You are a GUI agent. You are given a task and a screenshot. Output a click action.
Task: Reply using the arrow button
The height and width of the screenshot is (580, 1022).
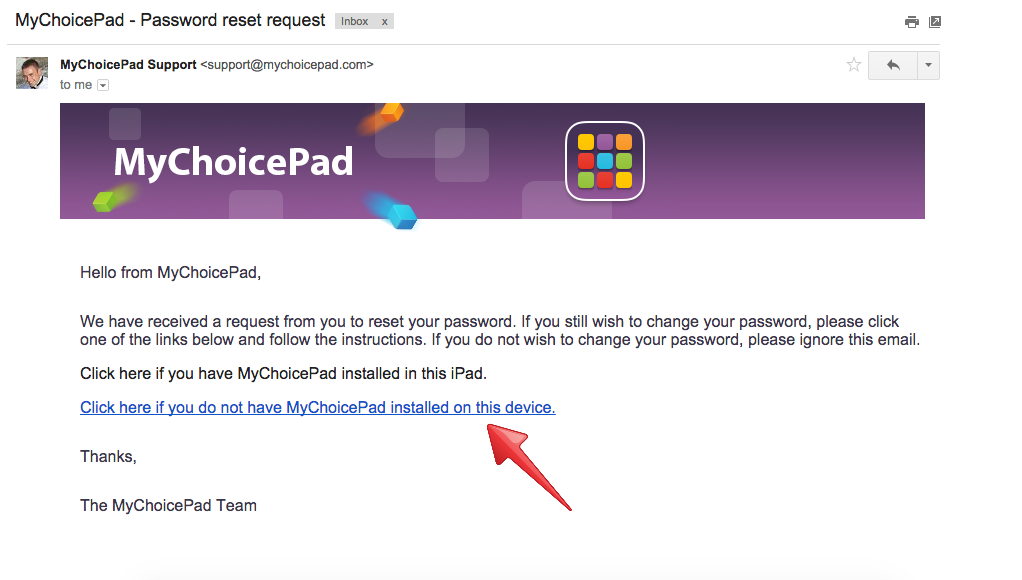tap(892, 66)
